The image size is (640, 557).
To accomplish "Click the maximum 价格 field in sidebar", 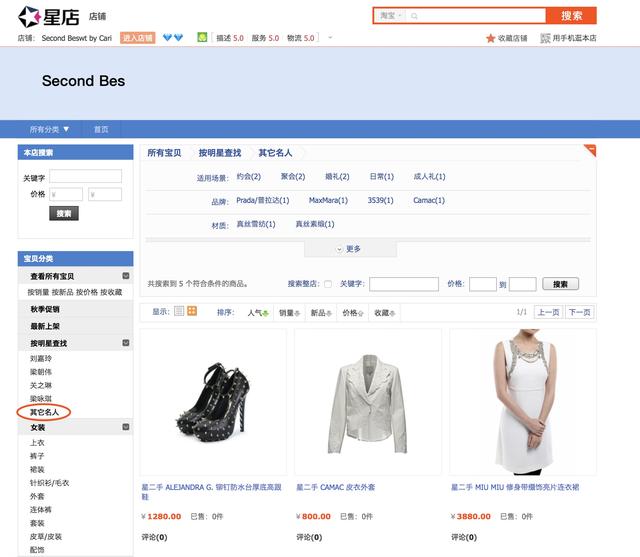I will coord(105,194).
